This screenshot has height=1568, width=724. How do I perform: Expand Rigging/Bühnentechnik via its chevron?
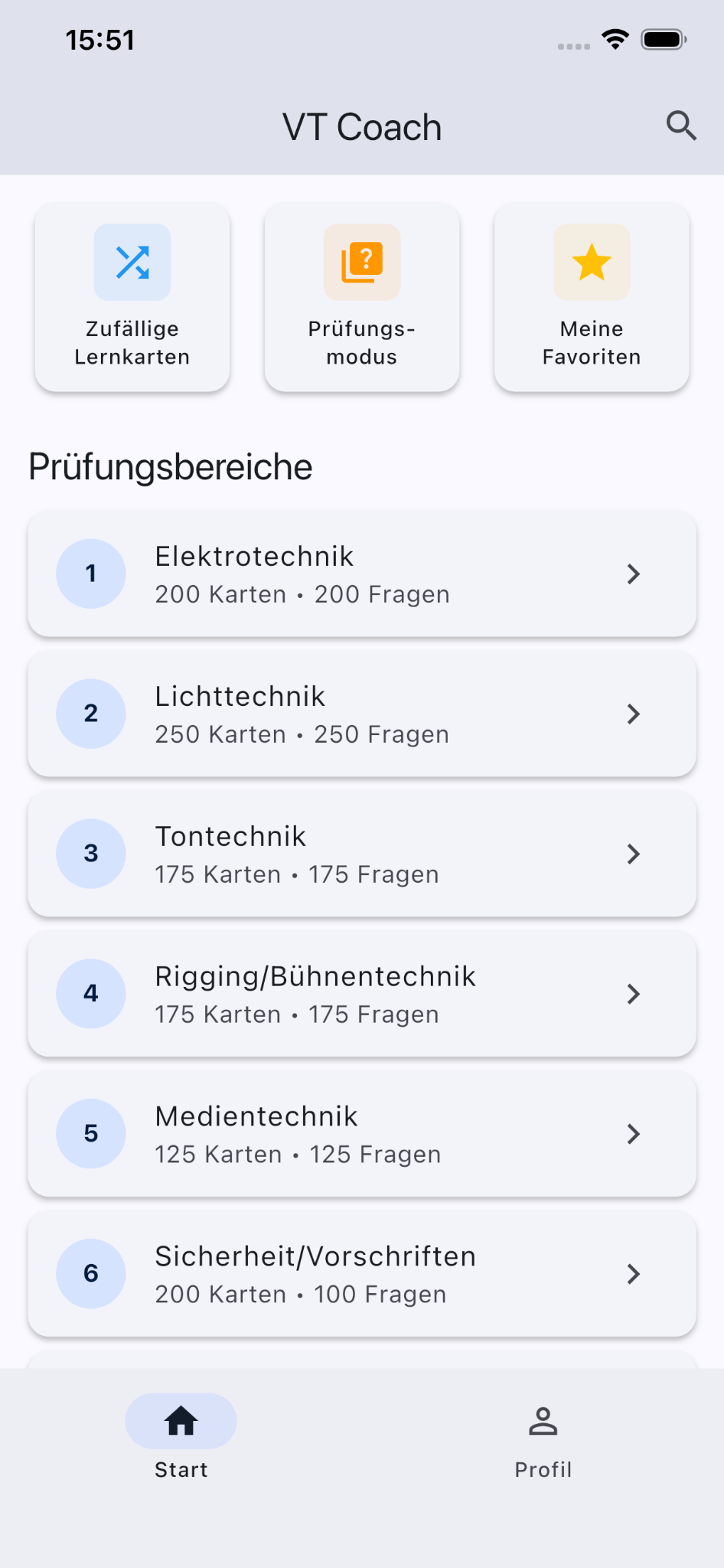click(633, 994)
